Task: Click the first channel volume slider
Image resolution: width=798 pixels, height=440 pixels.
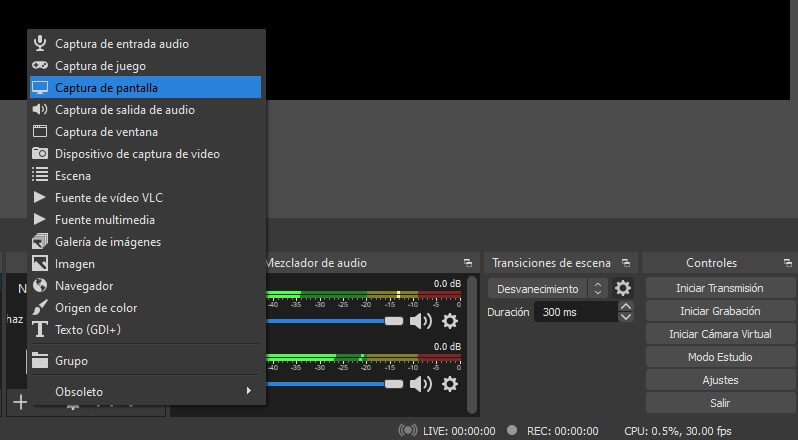Action: click(332, 321)
